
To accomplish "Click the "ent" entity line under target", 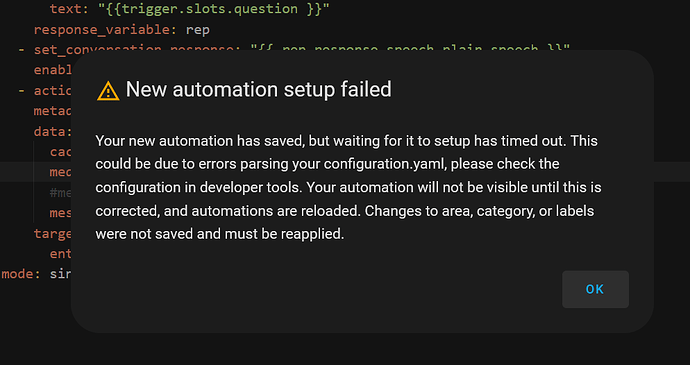I will (x=61, y=254).
